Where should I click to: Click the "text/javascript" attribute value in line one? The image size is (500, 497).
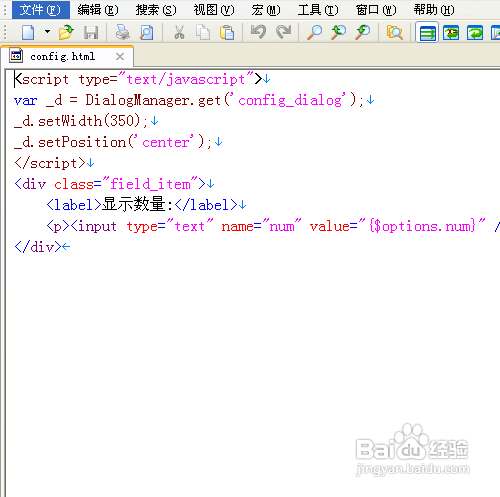coord(186,79)
